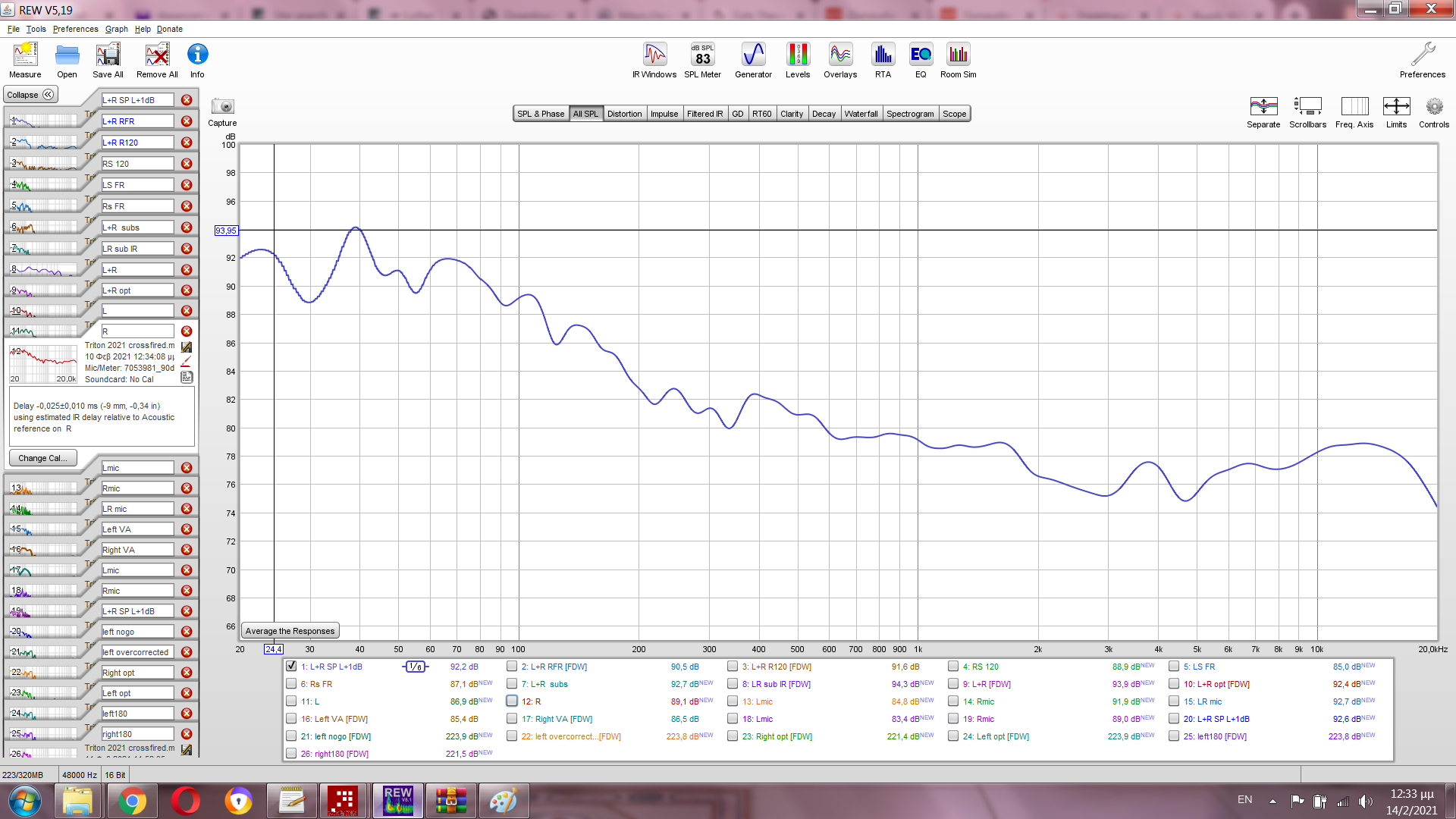Show hidden system tray icons
Image resolution: width=1456 pixels, height=819 pixels.
[1272, 801]
